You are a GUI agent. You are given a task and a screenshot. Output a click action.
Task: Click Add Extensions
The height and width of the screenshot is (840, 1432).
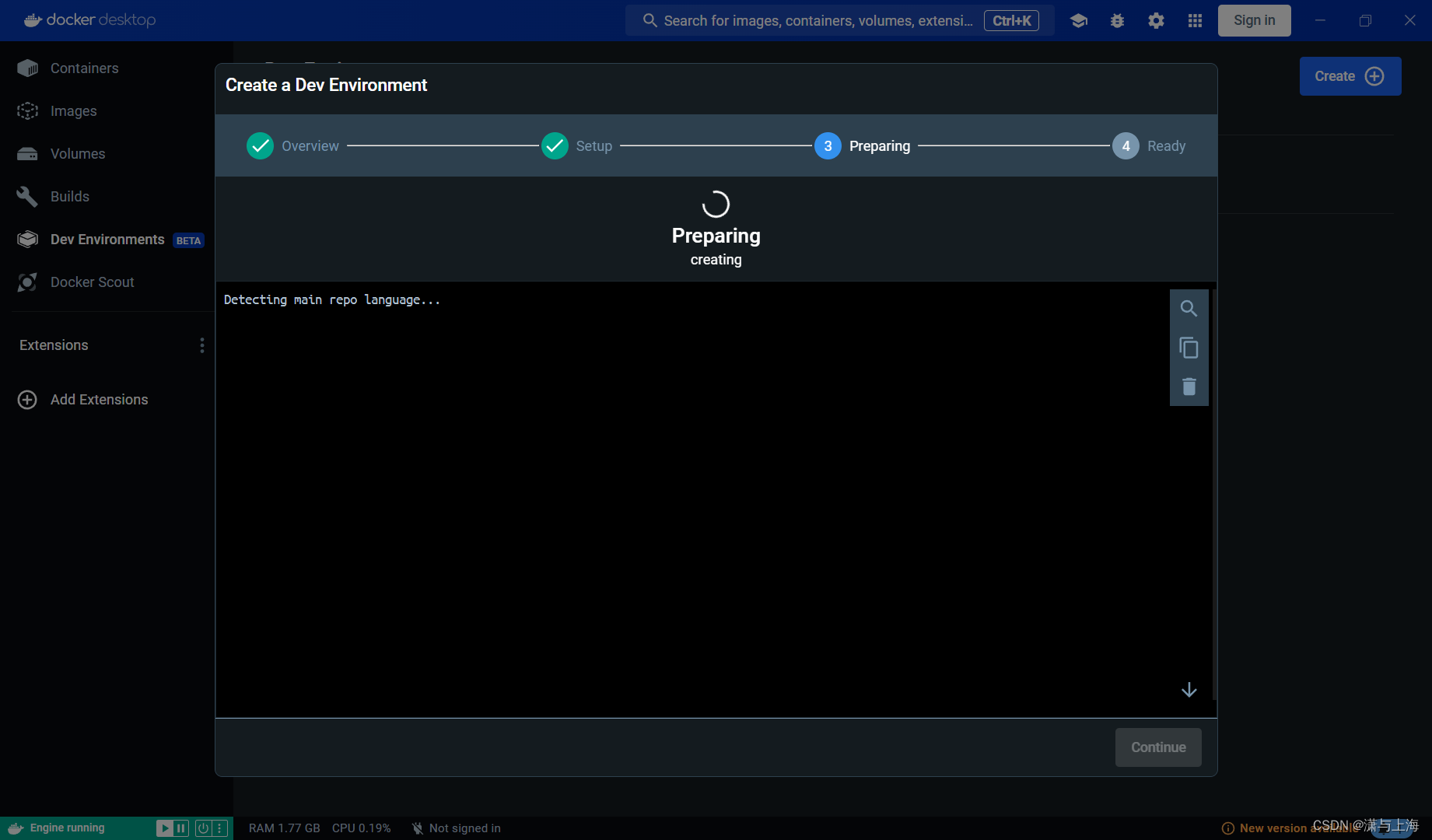click(x=99, y=400)
